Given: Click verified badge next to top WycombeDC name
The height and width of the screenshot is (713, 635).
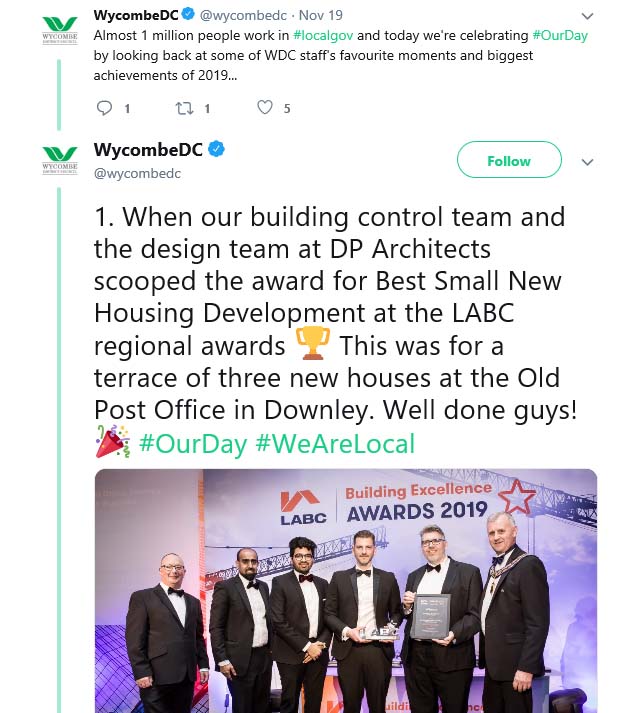Looking at the screenshot, I should [188, 15].
